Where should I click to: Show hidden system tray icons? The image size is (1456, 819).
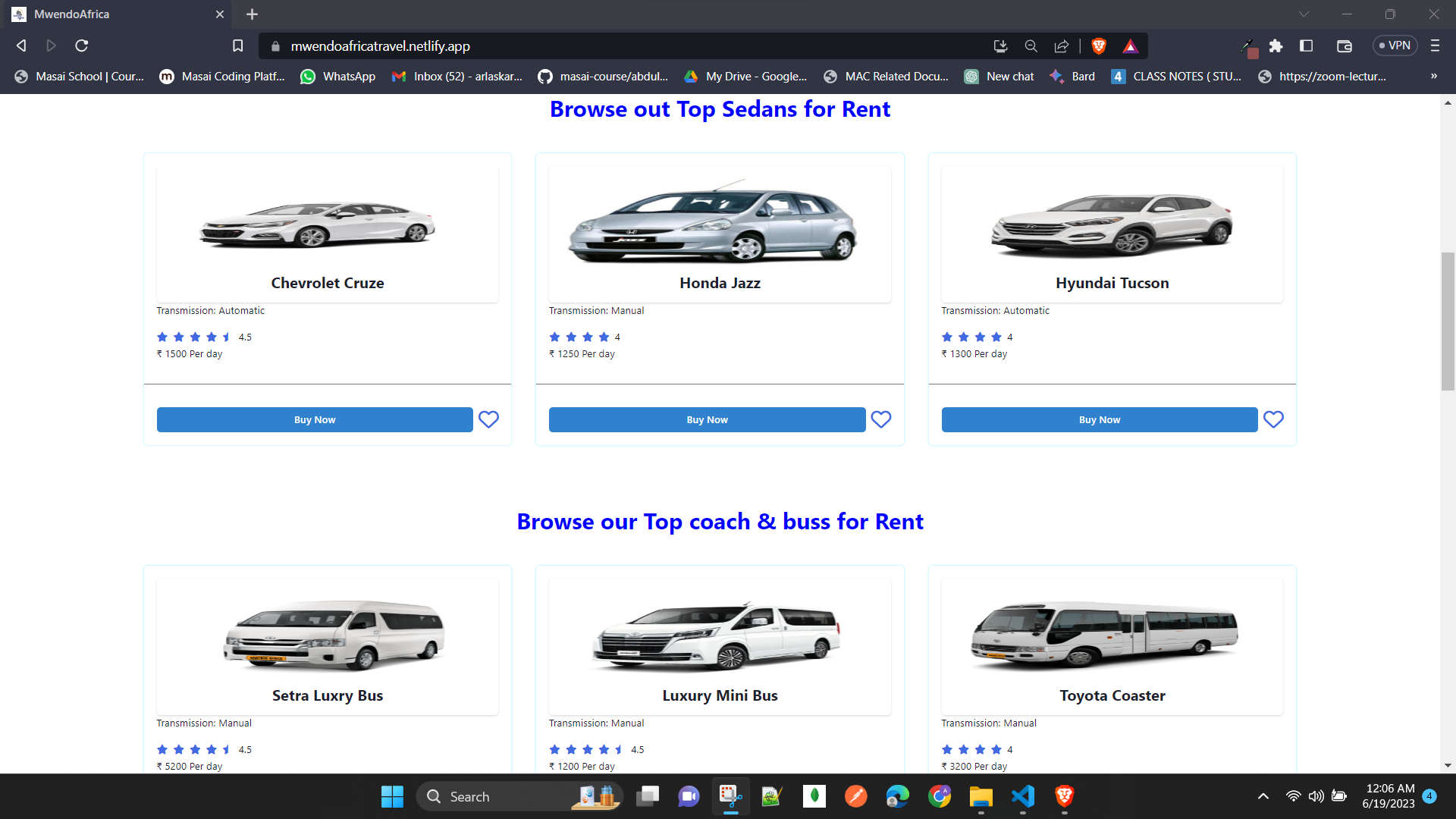[x=1263, y=796]
